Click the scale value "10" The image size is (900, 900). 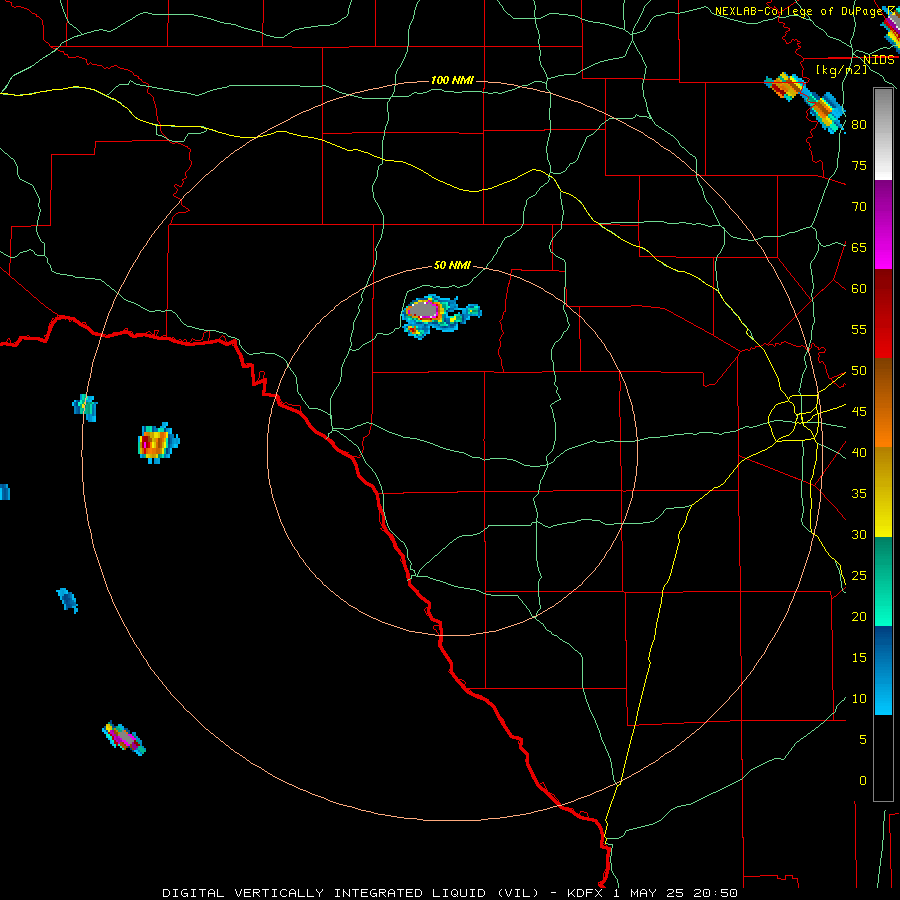point(859,699)
